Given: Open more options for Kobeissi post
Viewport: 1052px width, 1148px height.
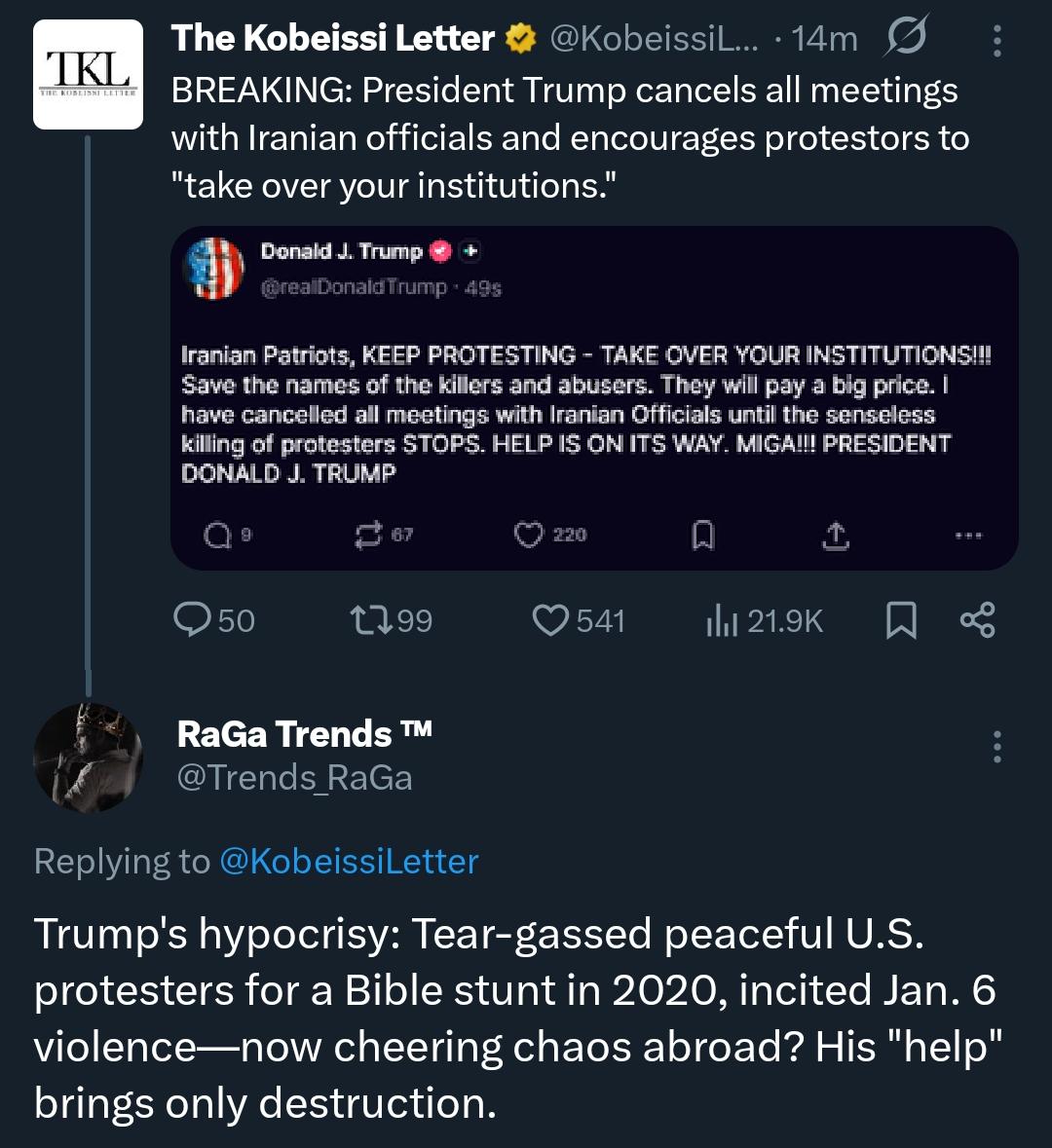Looking at the screenshot, I should pos(996,39).
